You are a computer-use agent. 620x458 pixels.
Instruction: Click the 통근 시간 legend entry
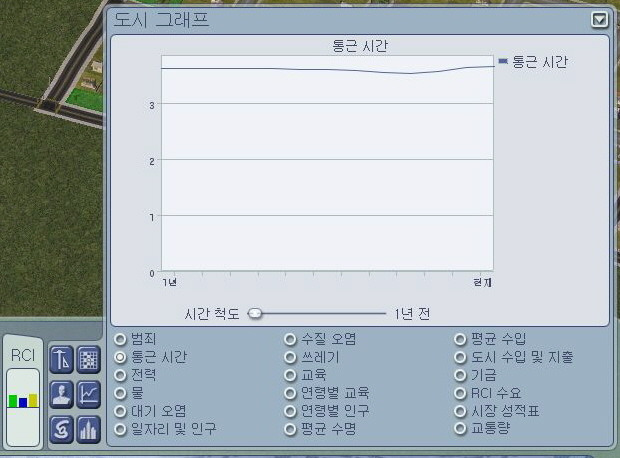tap(533, 62)
